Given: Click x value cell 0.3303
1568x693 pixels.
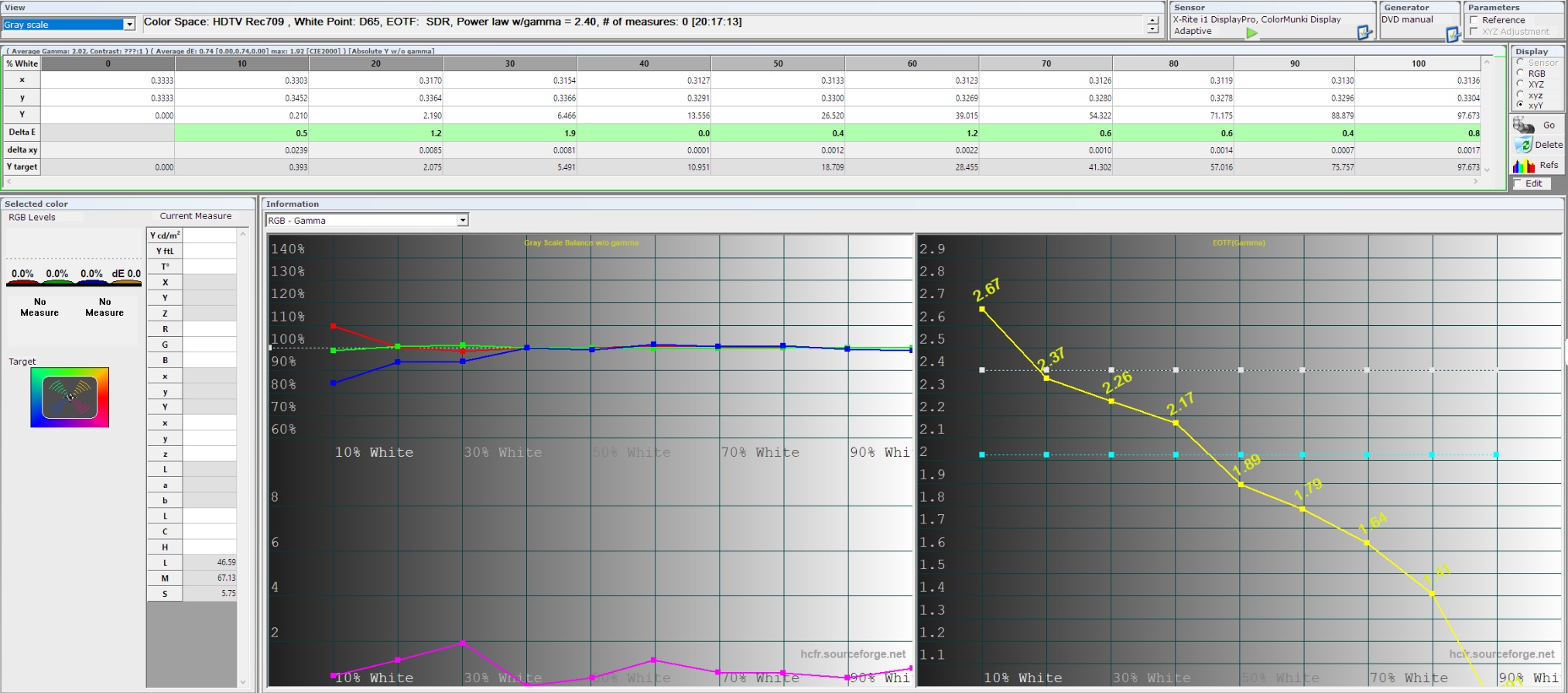Looking at the screenshot, I should 242,81.
